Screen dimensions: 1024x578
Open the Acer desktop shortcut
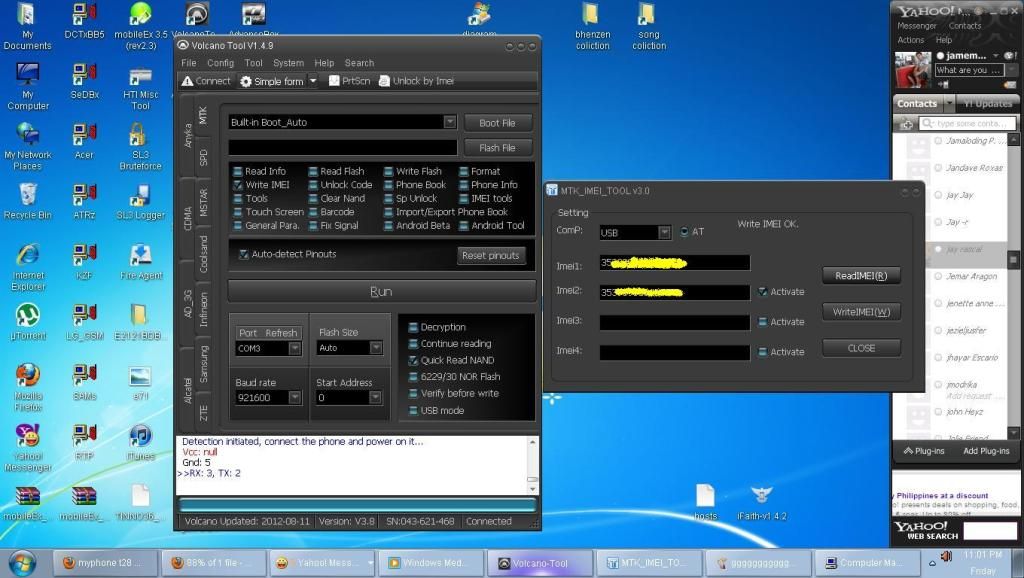click(x=84, y=141)
